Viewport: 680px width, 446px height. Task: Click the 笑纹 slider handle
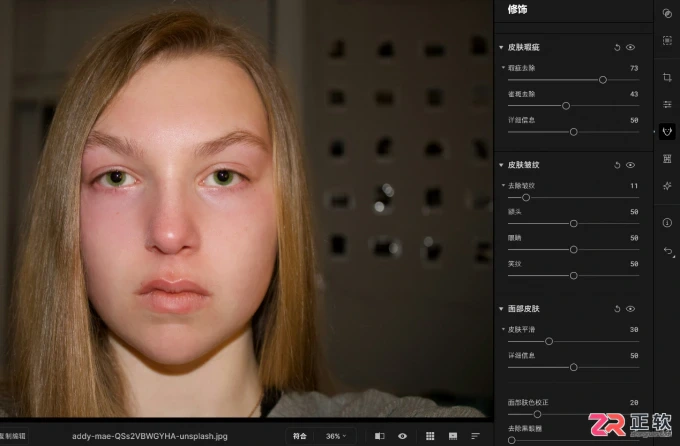573,275
